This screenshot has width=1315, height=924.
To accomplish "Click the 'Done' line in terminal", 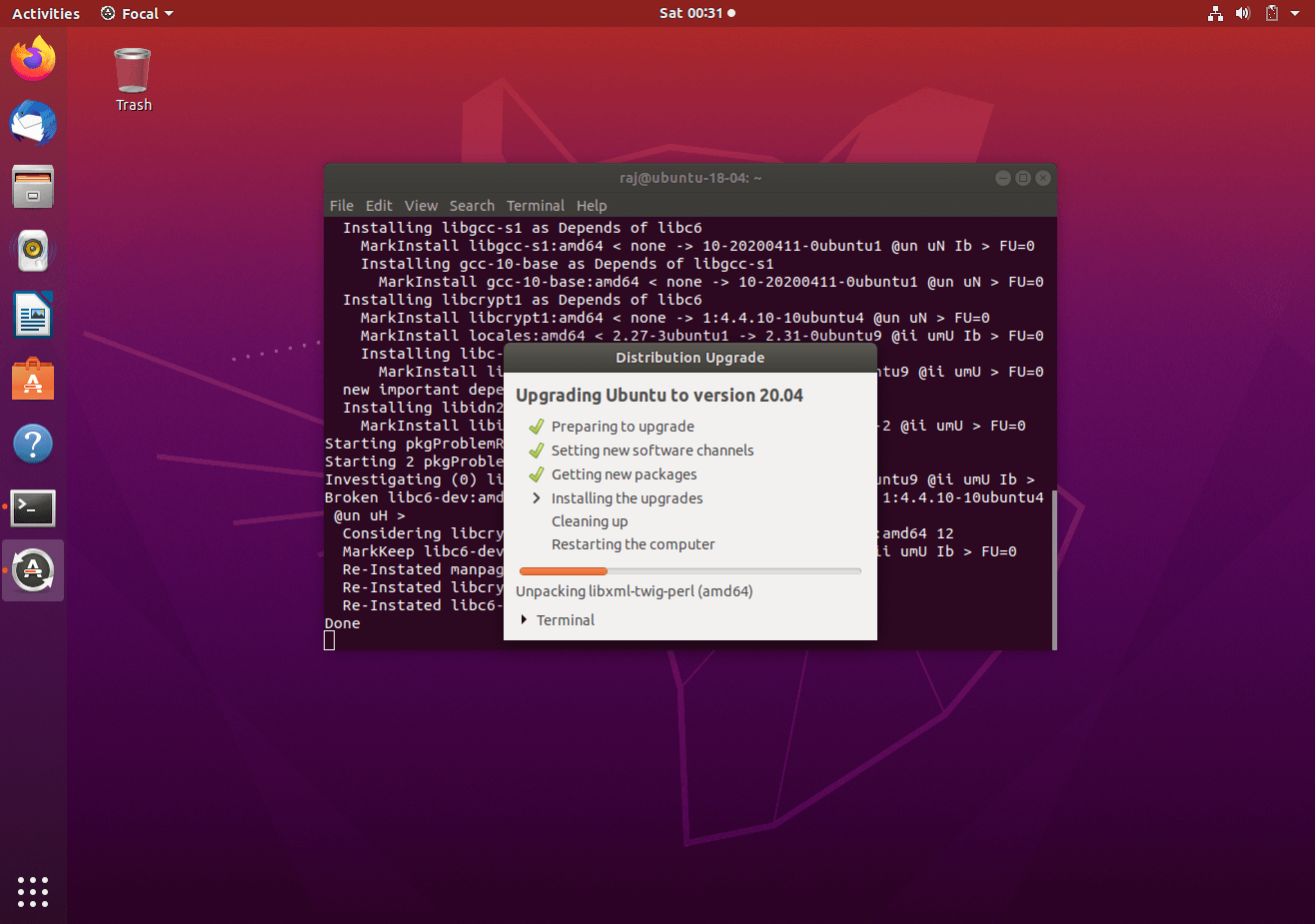I will 343,623.
